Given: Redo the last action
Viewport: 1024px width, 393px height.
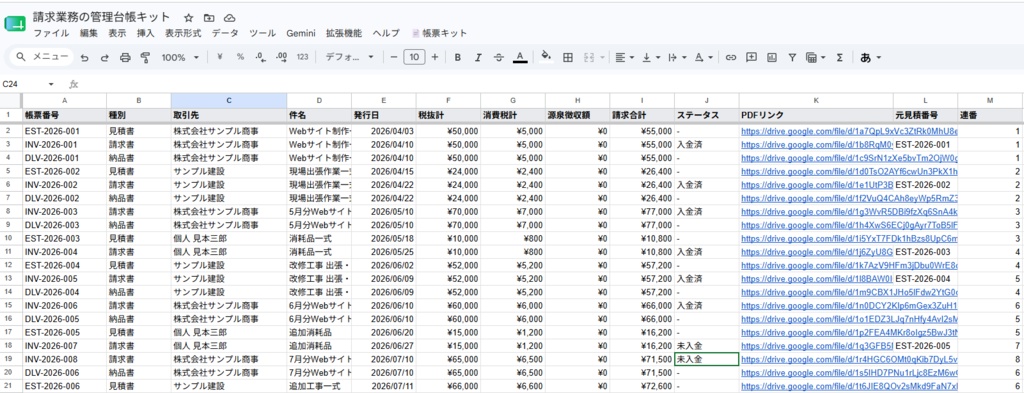Looking at the screenshot, I should coord(104,57).
